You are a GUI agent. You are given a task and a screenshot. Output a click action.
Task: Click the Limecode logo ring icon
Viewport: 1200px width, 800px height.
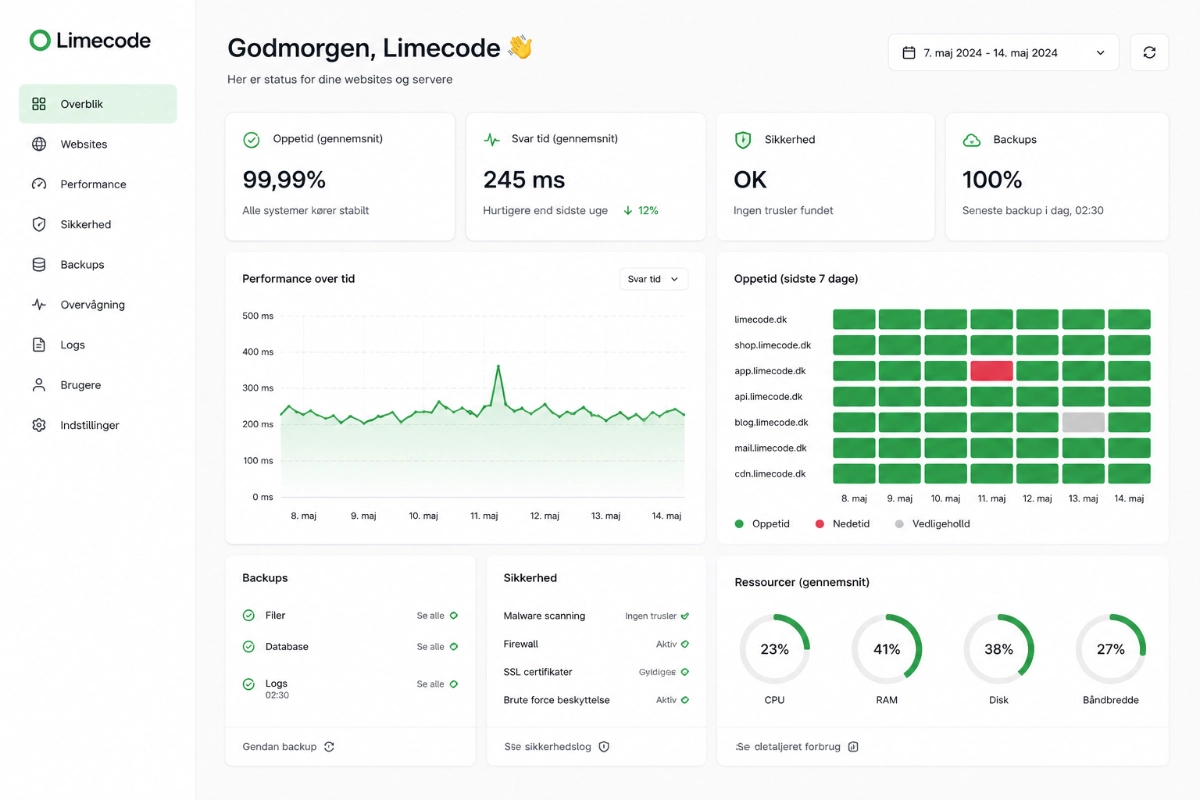40,40
